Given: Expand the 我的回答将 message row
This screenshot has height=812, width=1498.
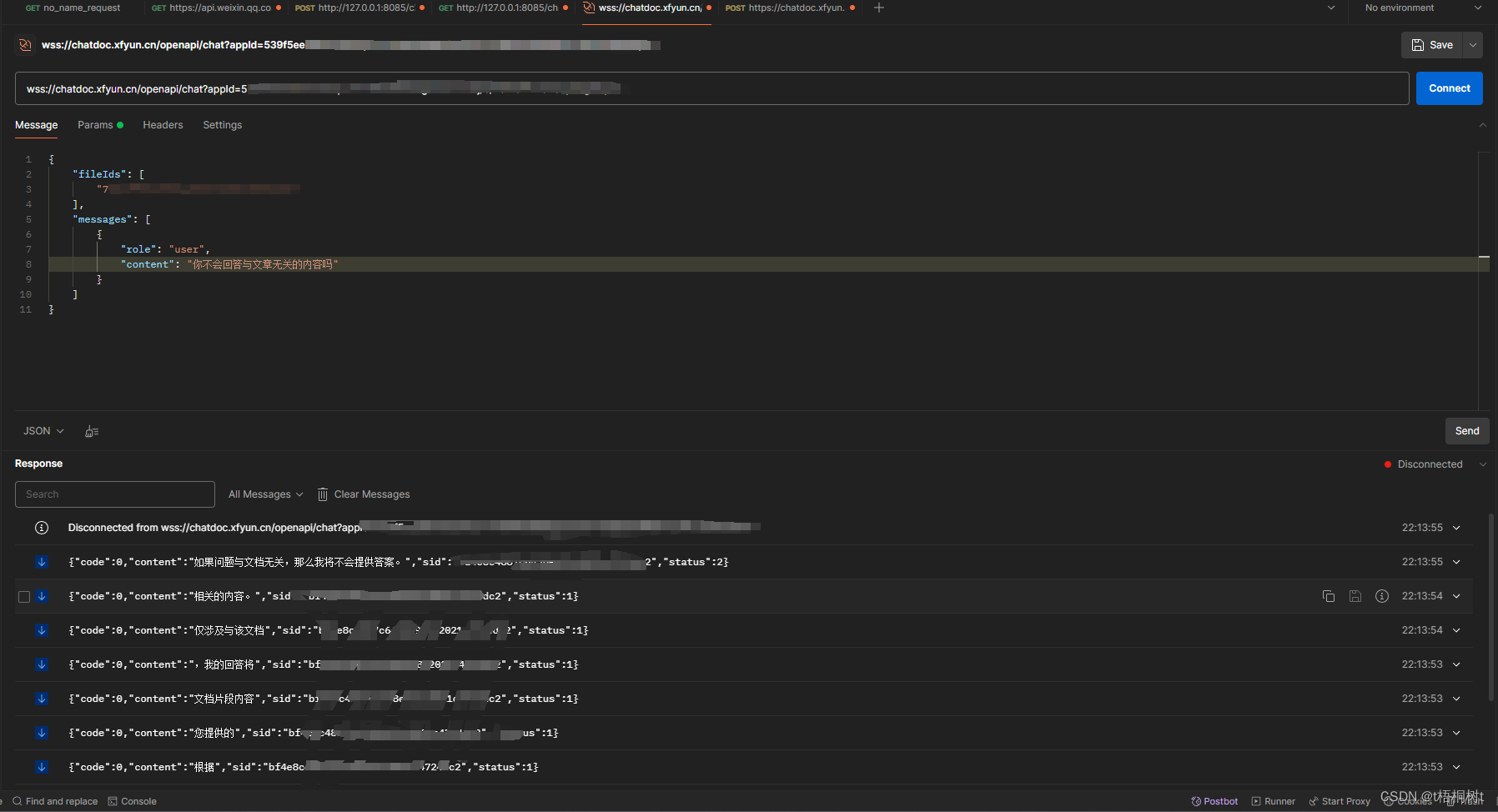Looking at the screenshot, I should click(1456, 664).
